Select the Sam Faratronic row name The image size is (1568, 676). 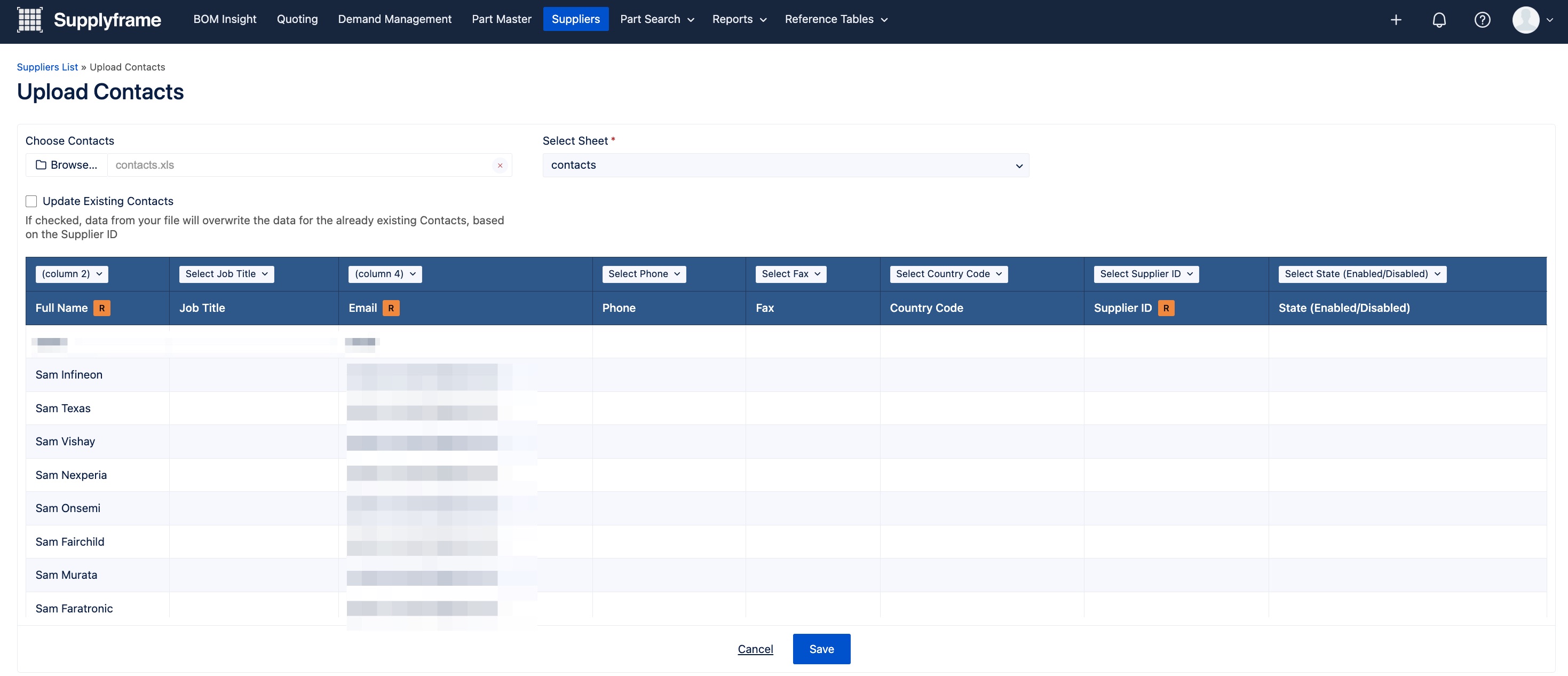click(x=74, y=608)
